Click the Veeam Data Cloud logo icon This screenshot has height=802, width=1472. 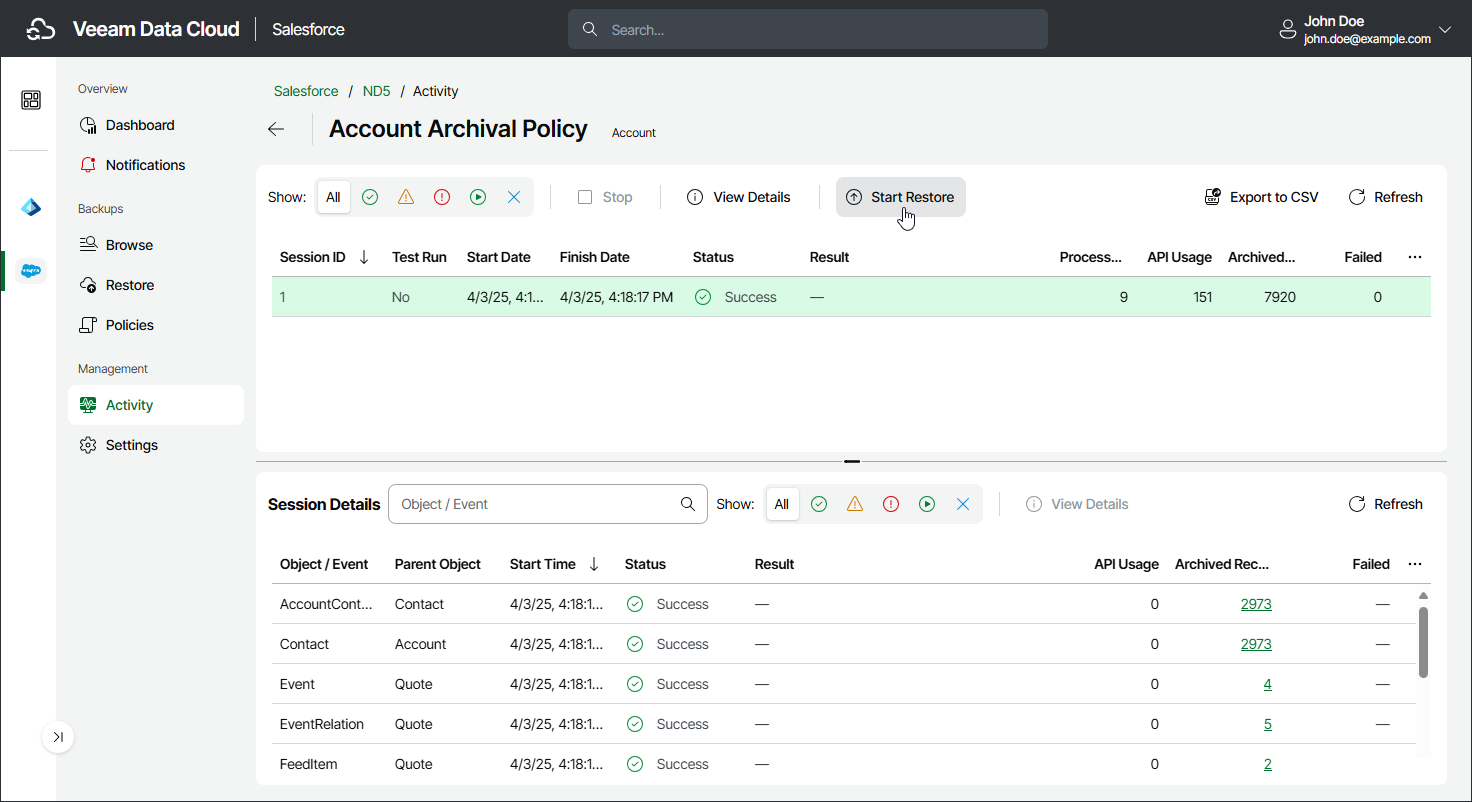pos(41,29)
